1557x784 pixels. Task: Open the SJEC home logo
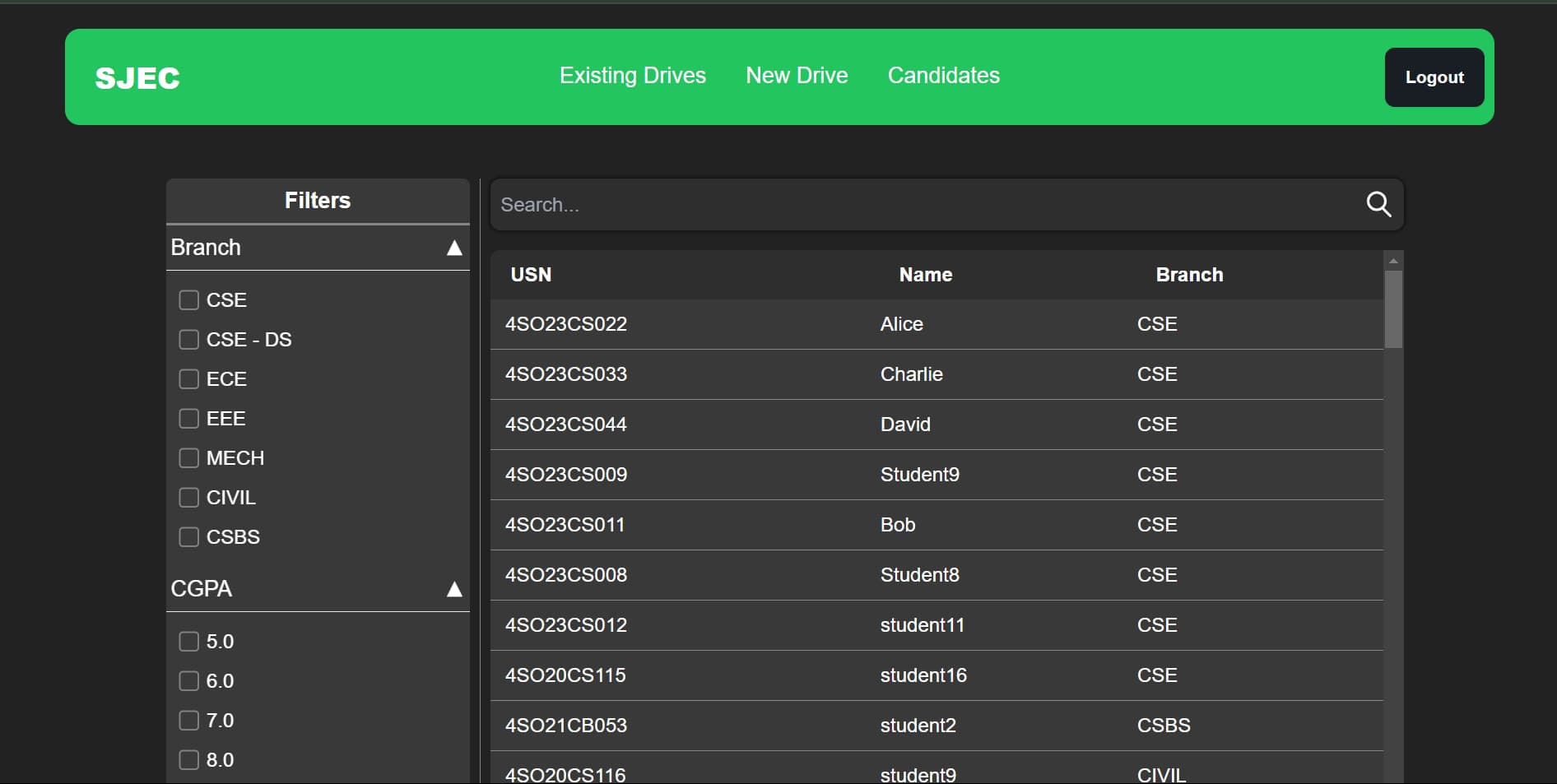tap(137, 78)
